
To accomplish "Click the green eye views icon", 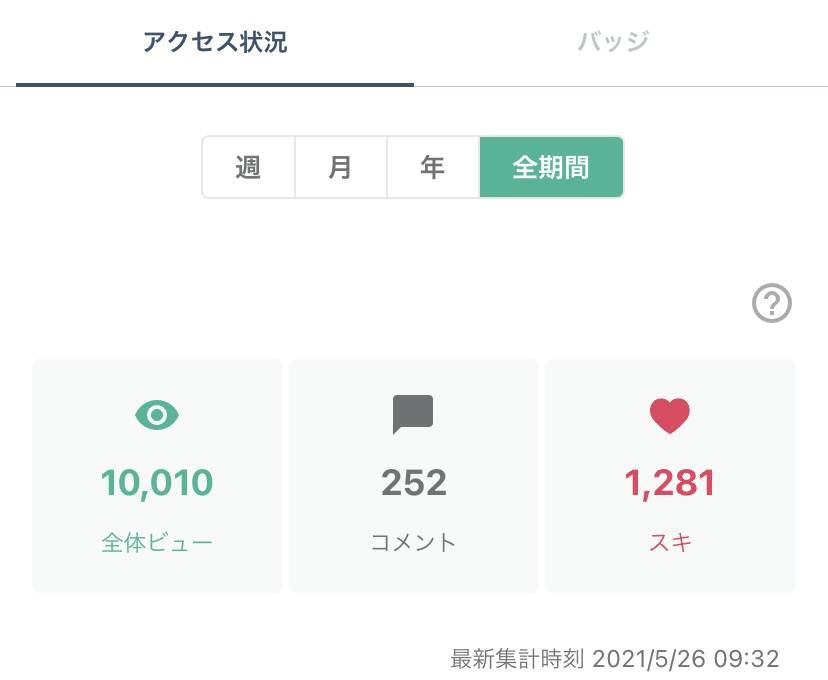I will 157,415.
